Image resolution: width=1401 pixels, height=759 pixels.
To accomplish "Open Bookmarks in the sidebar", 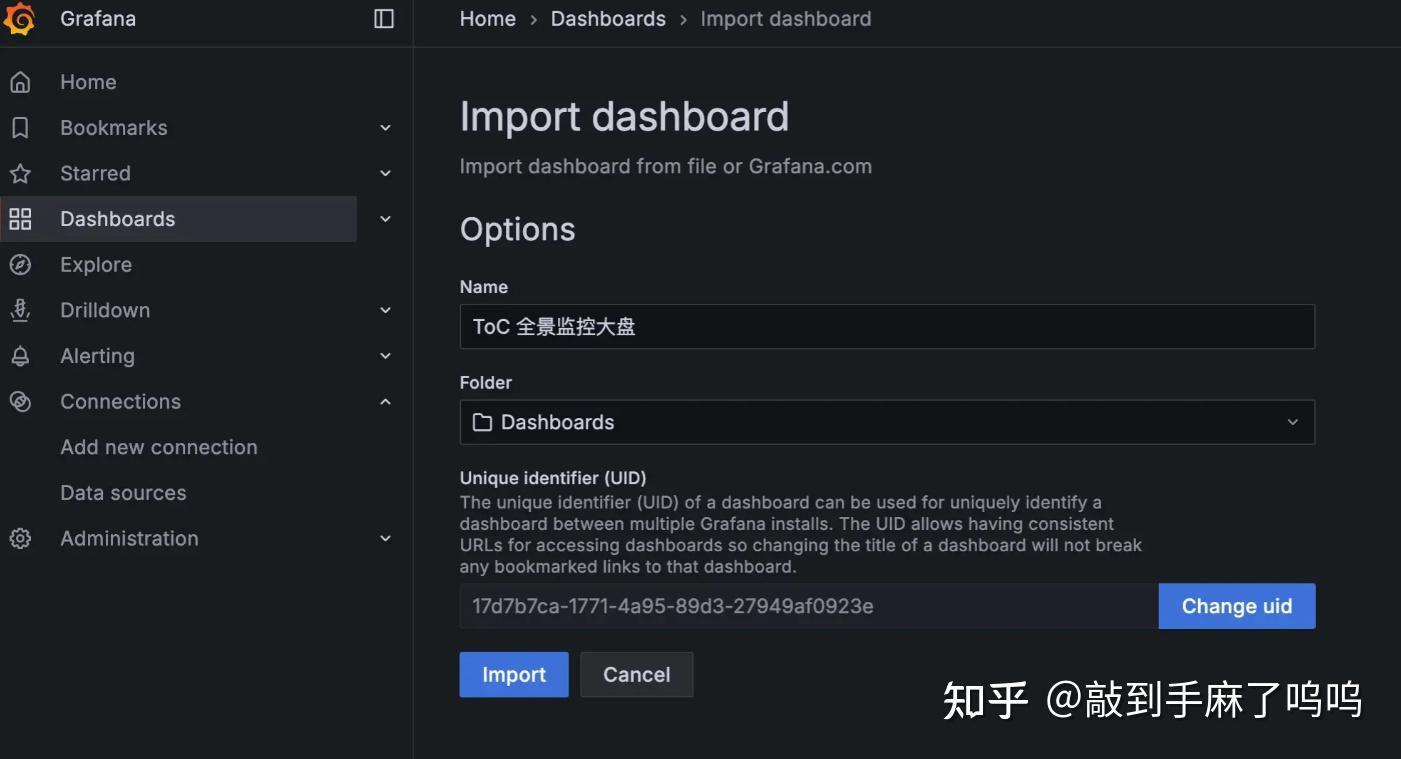I will point(113,128).
